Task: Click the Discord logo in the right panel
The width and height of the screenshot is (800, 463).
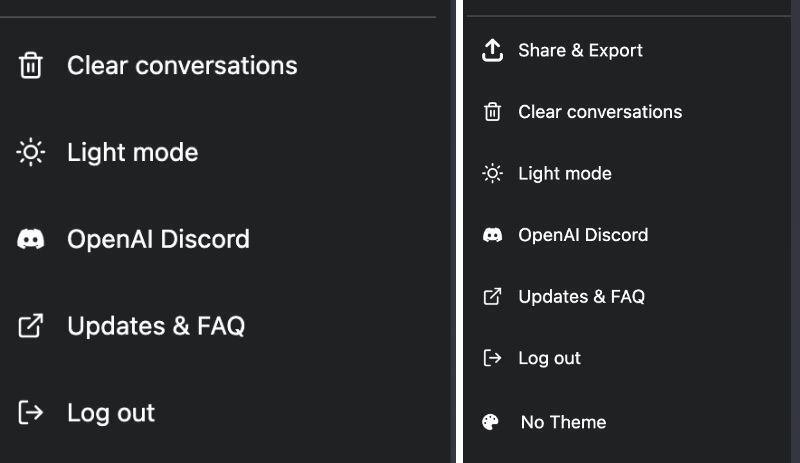Action: tap(491, 235)
